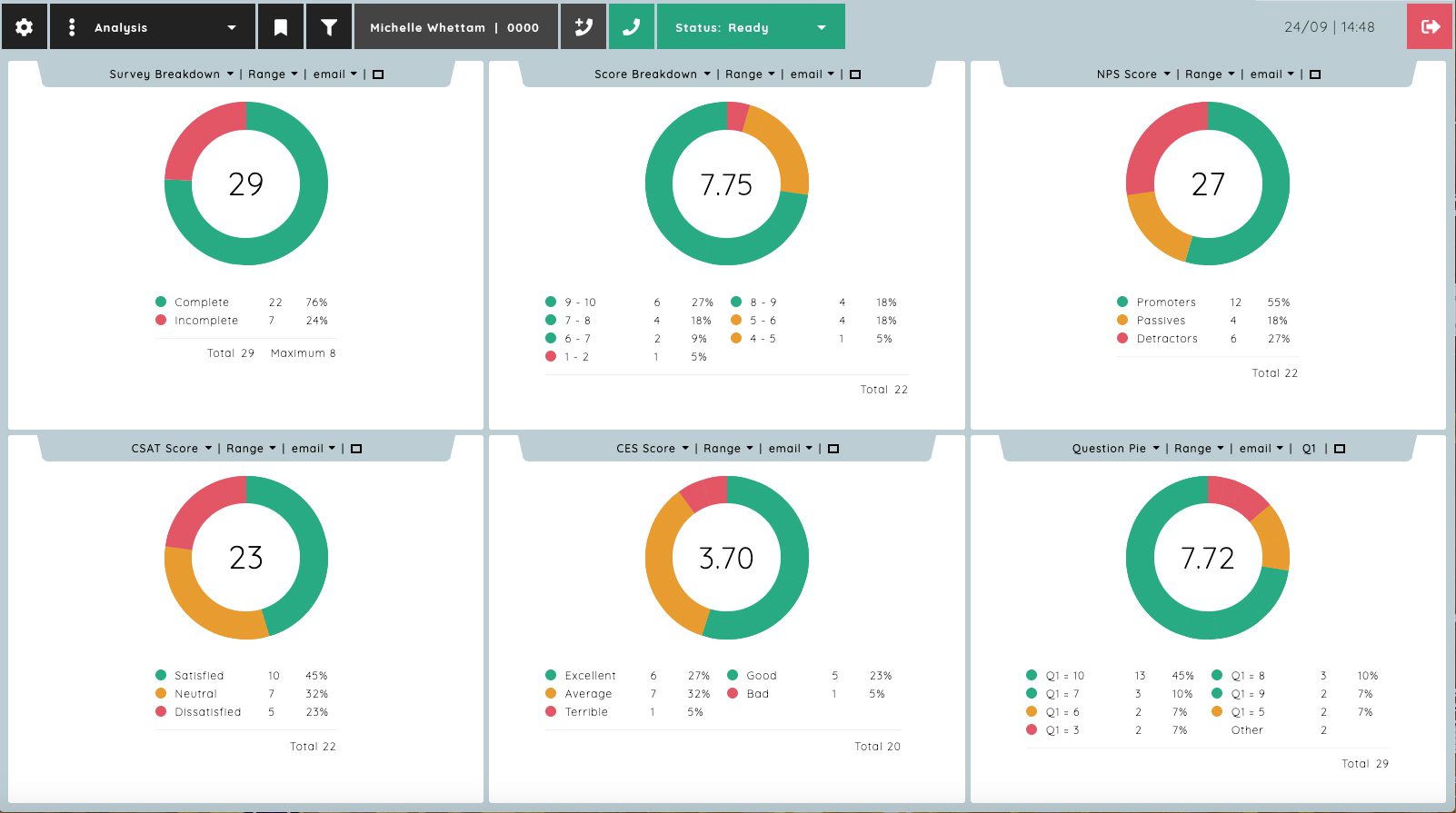Viewport: 1456px width, 813px height.
Task: Click the green phone call icon
Action: point(631,27)
